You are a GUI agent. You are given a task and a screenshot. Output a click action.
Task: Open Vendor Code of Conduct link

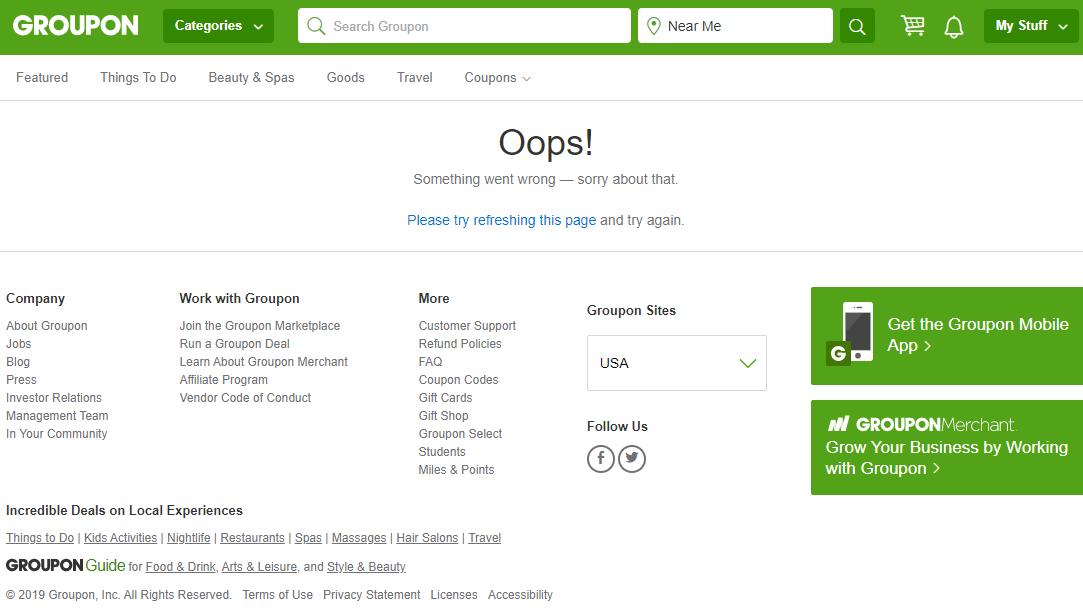point(245,398)
